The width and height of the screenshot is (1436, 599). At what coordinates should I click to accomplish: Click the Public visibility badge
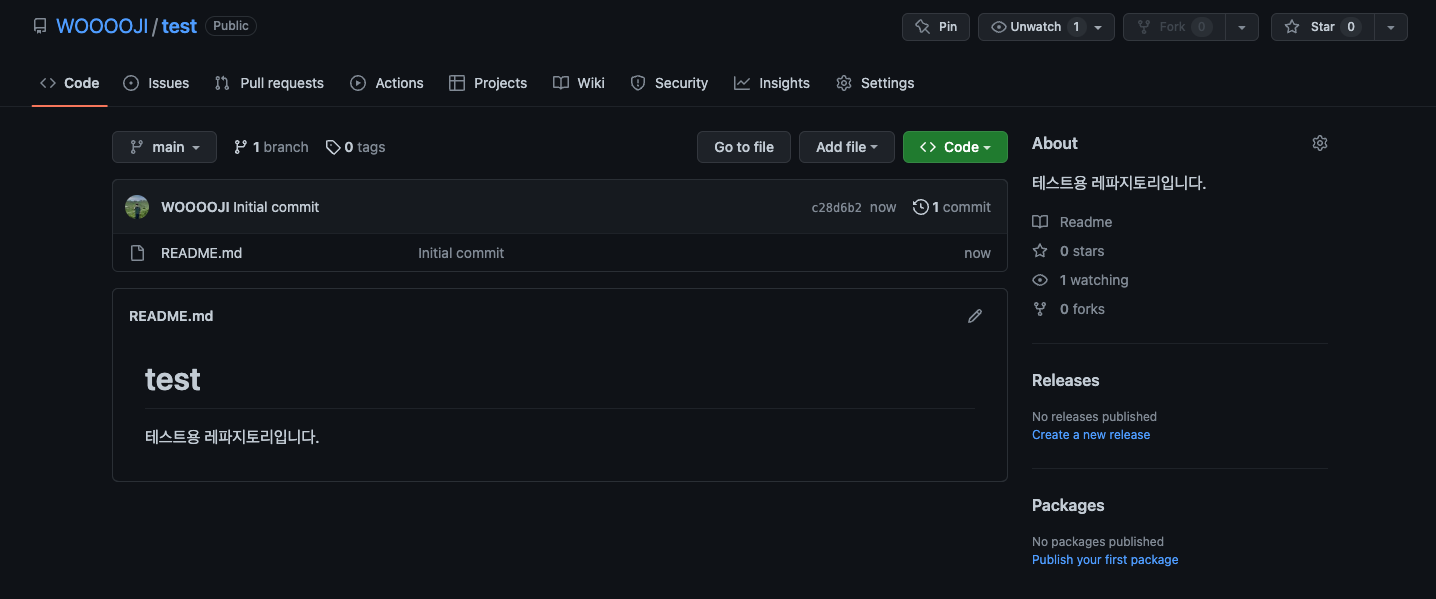tap(231, 26)
